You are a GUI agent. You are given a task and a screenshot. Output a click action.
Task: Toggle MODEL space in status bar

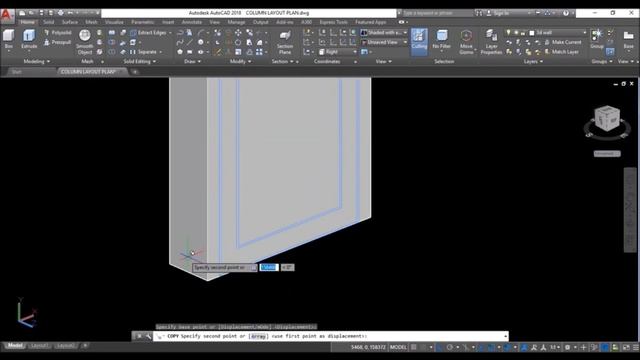pos(398,347)
